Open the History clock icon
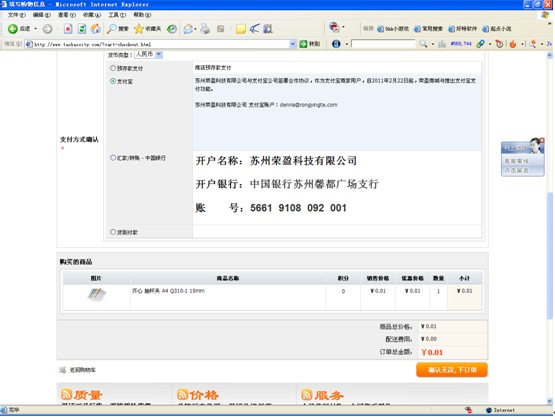555x417 pixels. [172, 29]
